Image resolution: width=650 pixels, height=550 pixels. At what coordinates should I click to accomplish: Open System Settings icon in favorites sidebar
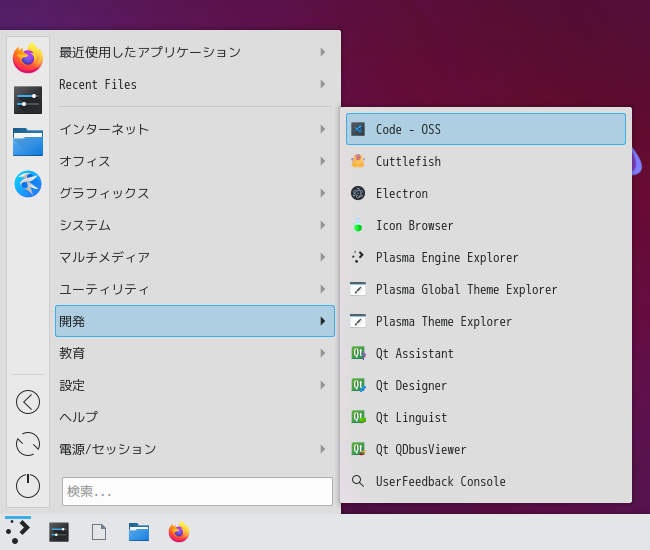click(28, 100)
